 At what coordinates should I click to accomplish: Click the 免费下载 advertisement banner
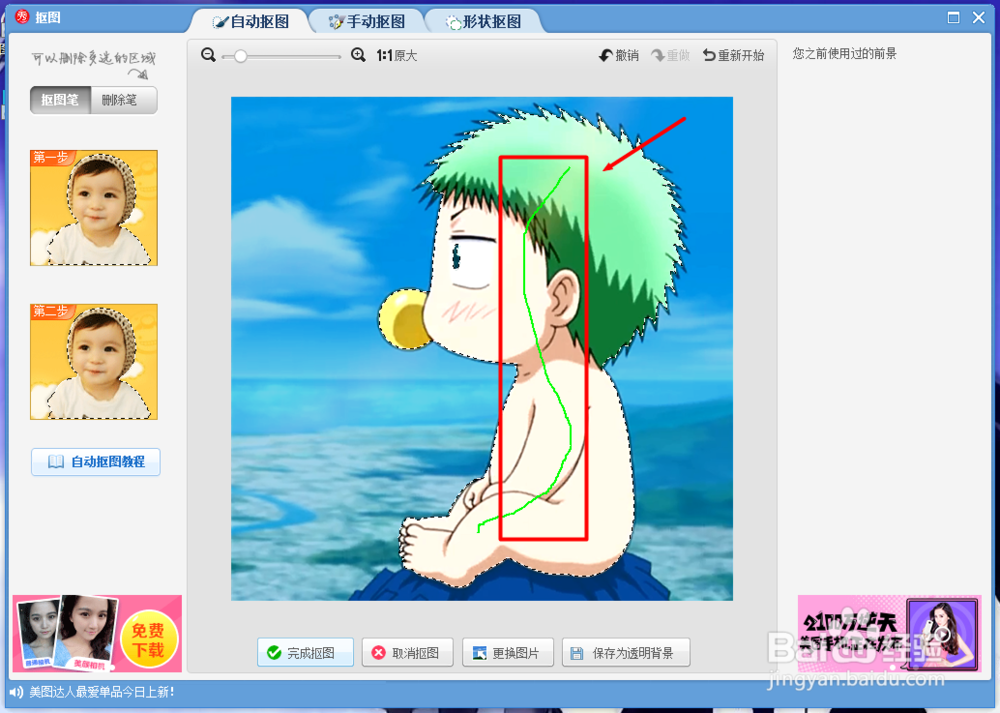point(97,633)
